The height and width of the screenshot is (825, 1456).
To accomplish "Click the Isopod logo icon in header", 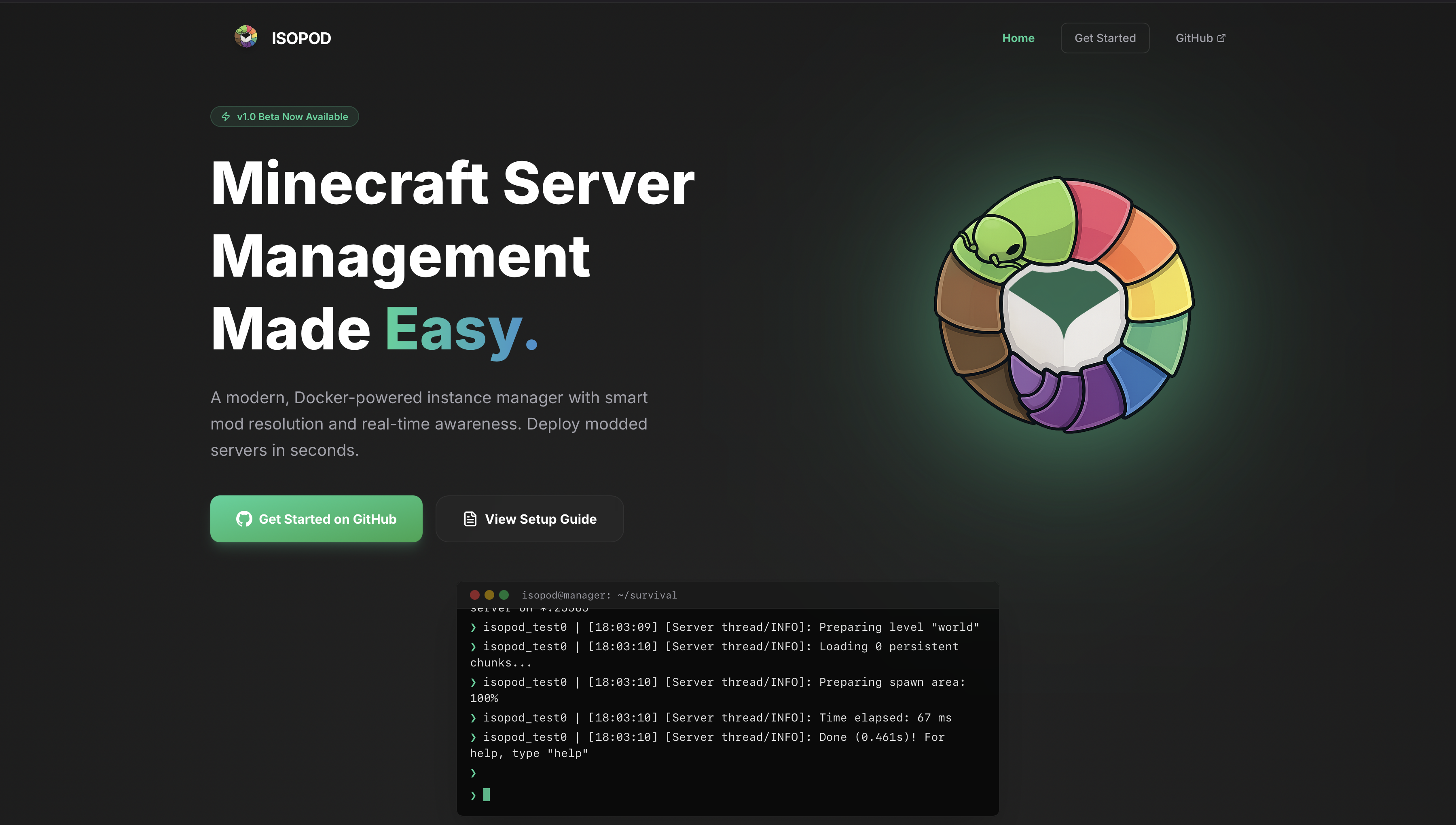I will pyautogui.click(x=246, y=37).
